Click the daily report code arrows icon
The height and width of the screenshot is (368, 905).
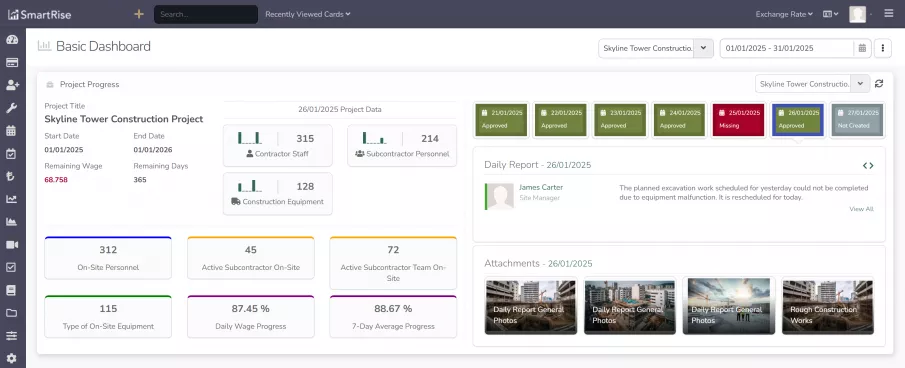coord(868,166)
